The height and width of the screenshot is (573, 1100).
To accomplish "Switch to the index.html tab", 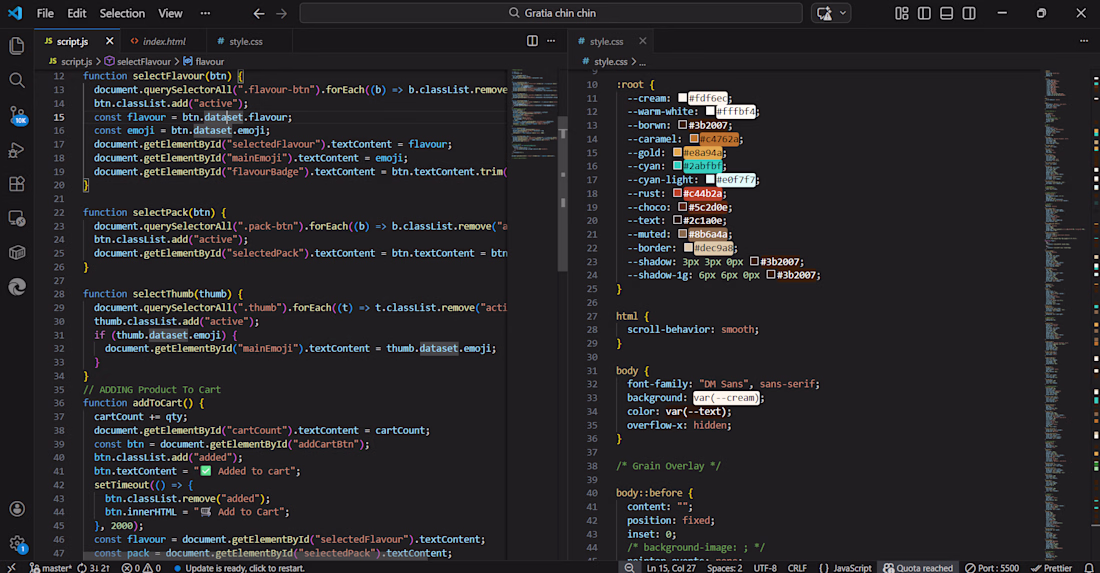I will coord(163,41).
